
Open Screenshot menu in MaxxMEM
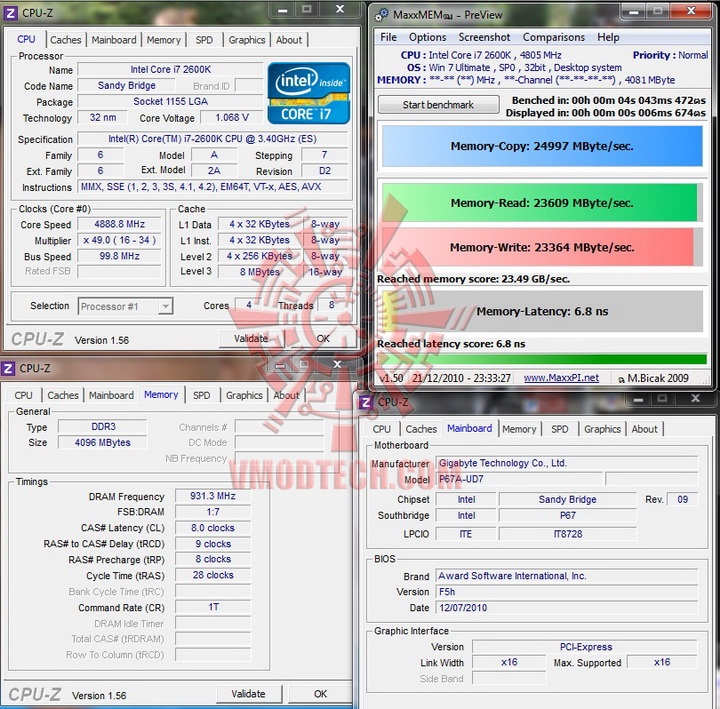coord(484,37)
